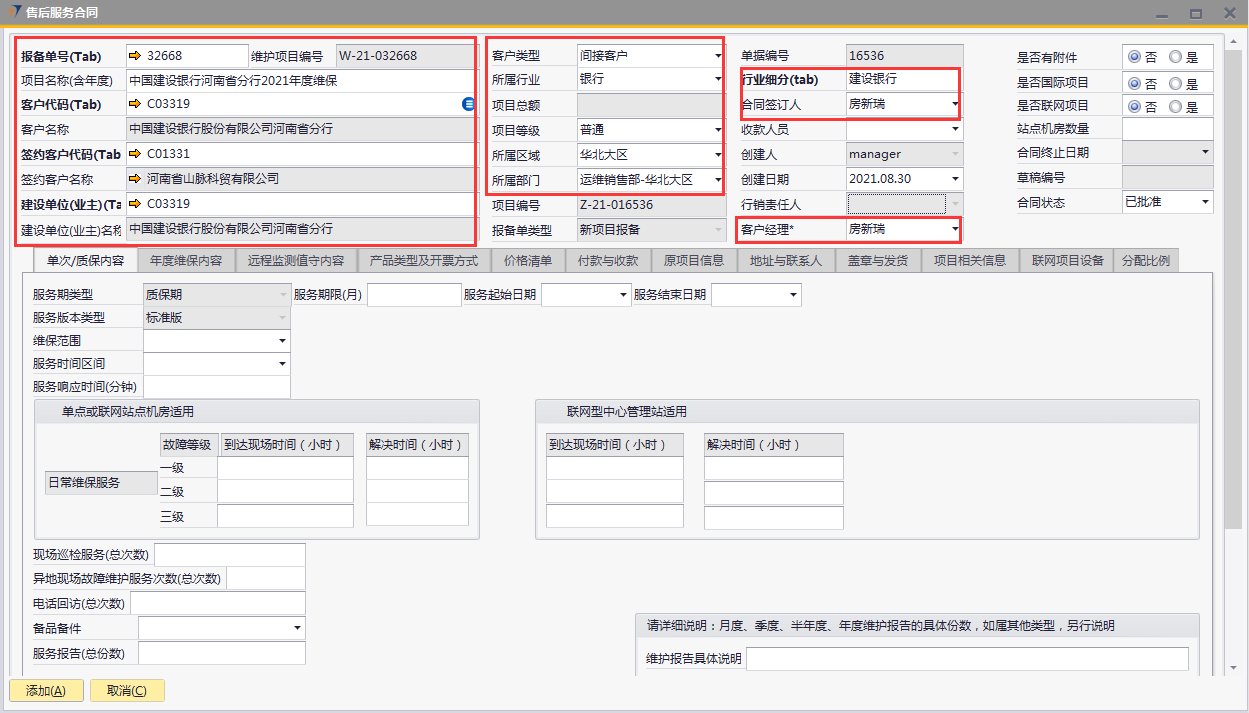Screen dimensions: 1249x713
Task: Select 否 for 是否国际项目
Action: [1134, 83]
